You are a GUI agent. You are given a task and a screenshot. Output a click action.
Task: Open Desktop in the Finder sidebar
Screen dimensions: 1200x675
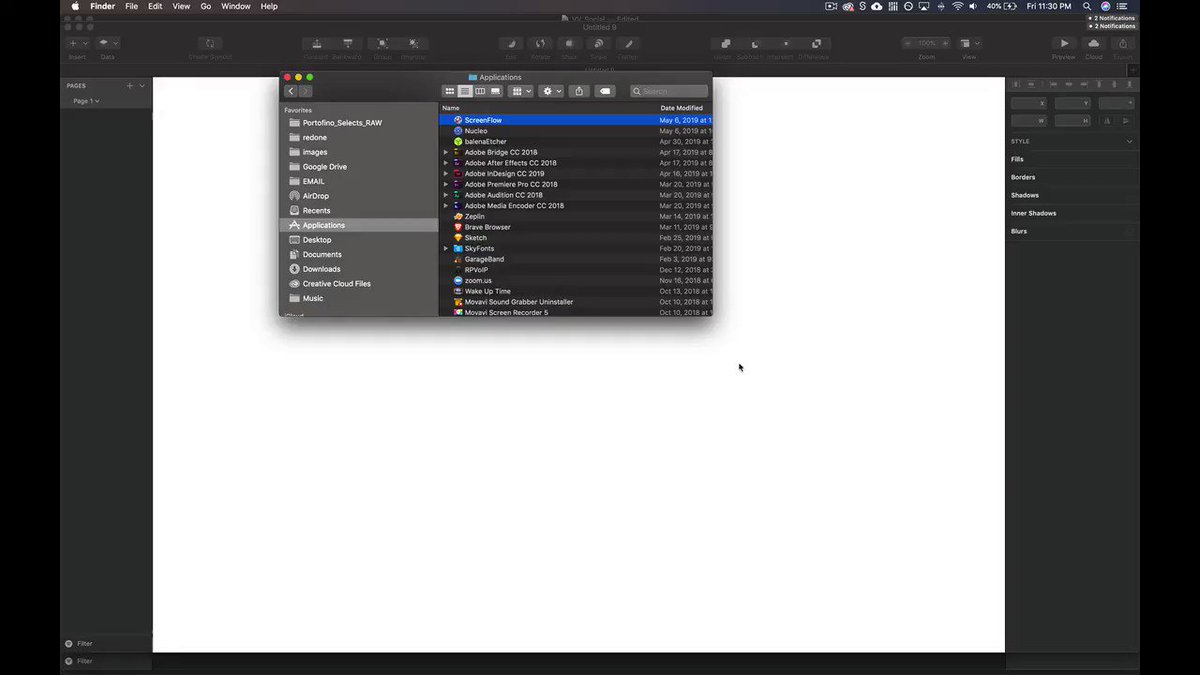point(358,240)
